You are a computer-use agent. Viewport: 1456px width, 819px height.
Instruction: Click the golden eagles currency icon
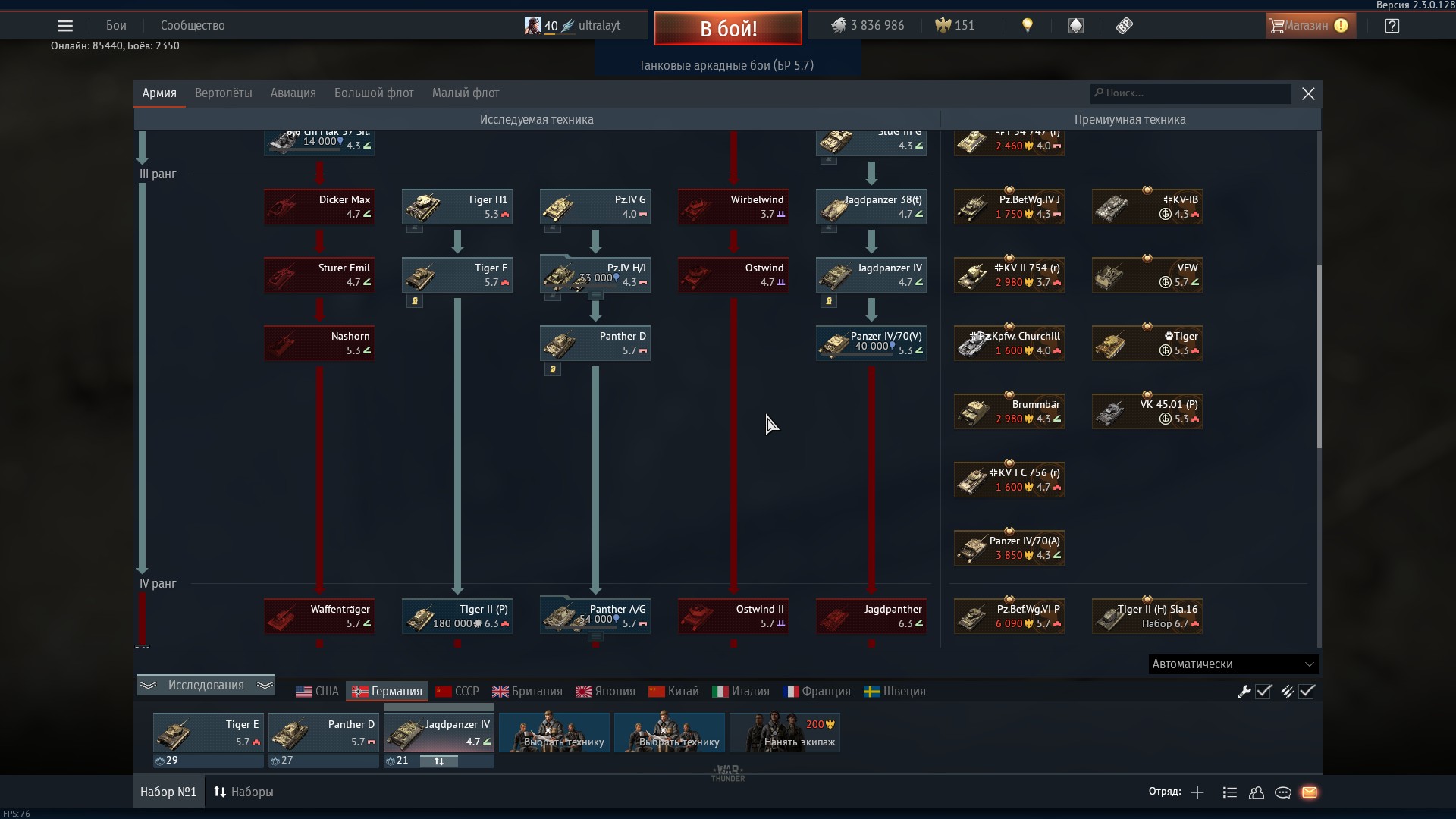[943, 25]
